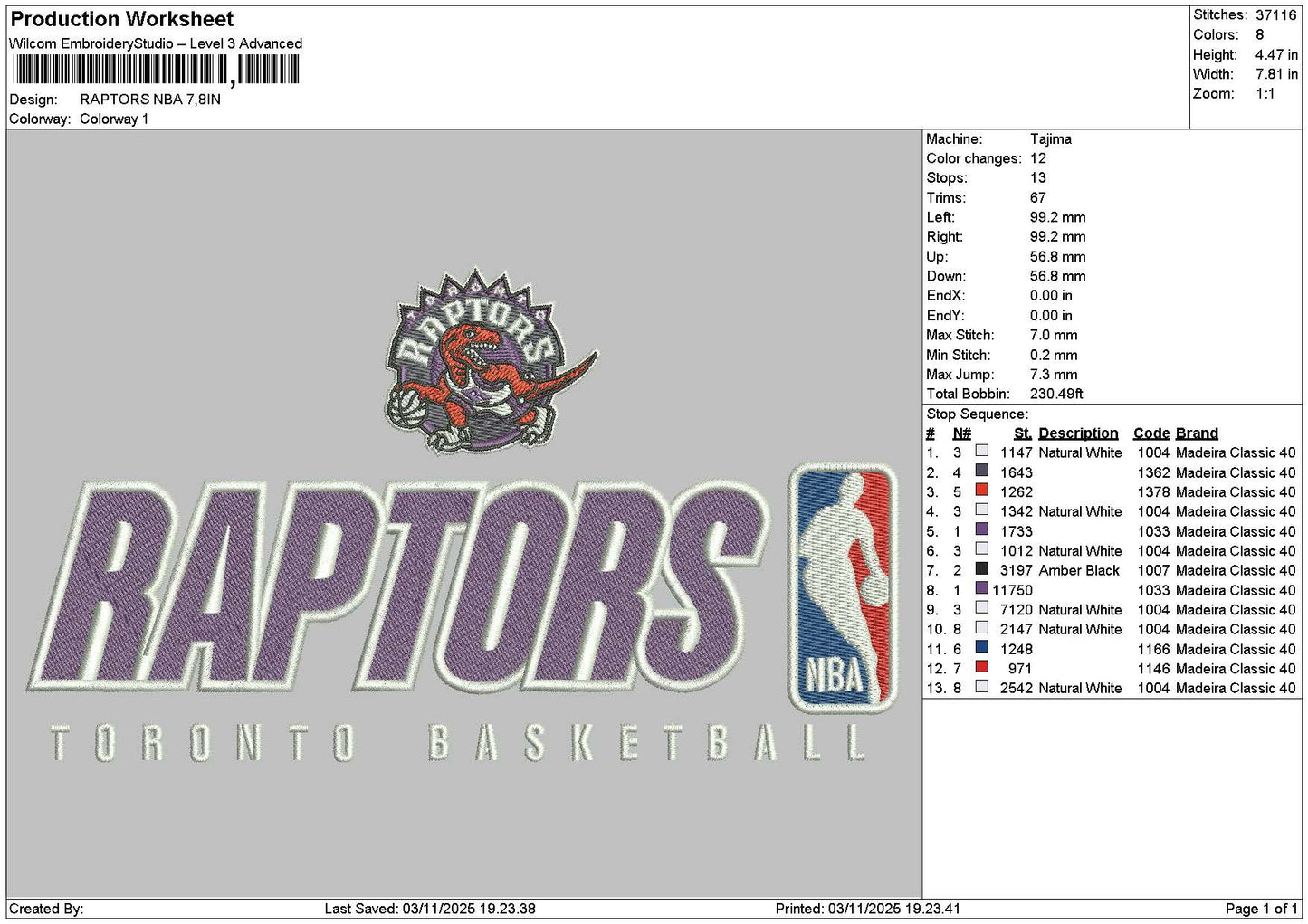Click the 'Created By:' footer label
This screenshot has width=1308, height=924.
point(46,910)
